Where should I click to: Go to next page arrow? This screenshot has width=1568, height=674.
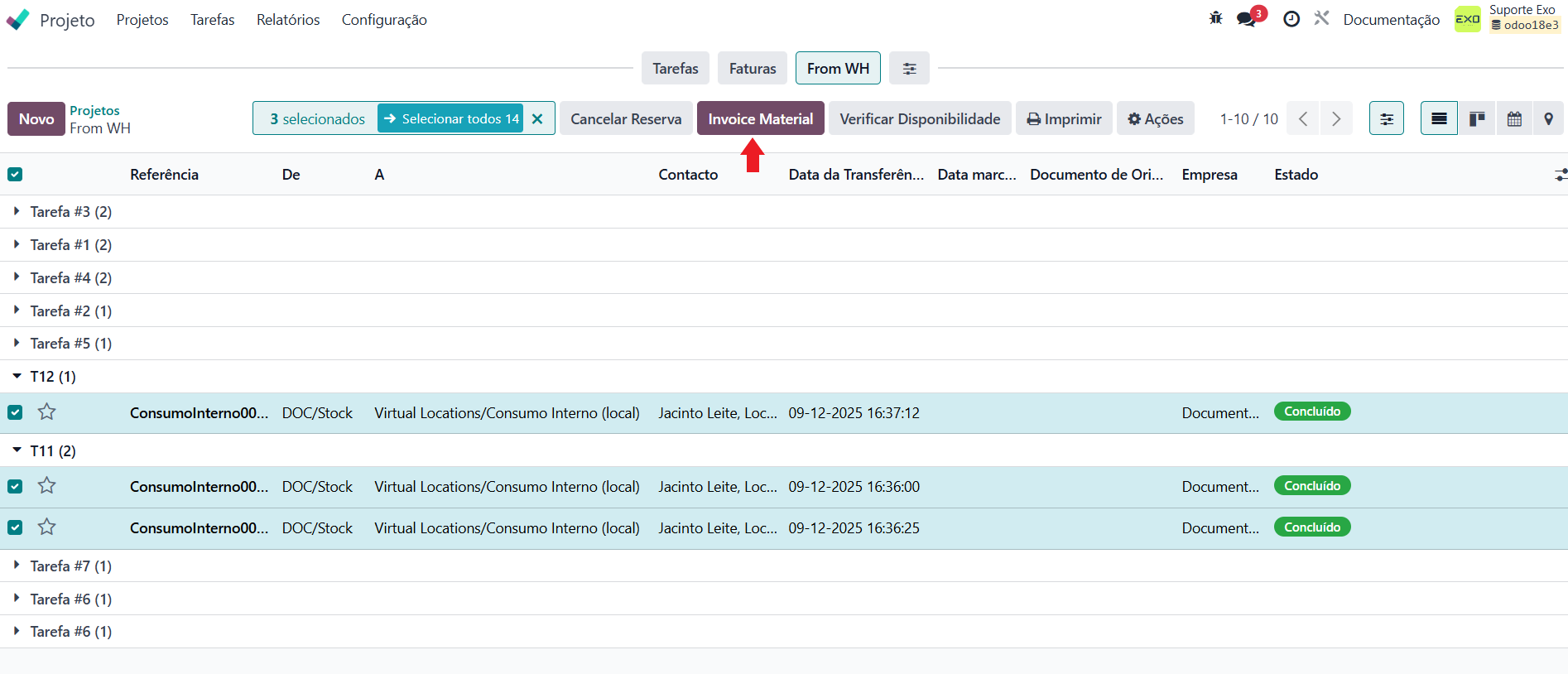point(1335,118)
